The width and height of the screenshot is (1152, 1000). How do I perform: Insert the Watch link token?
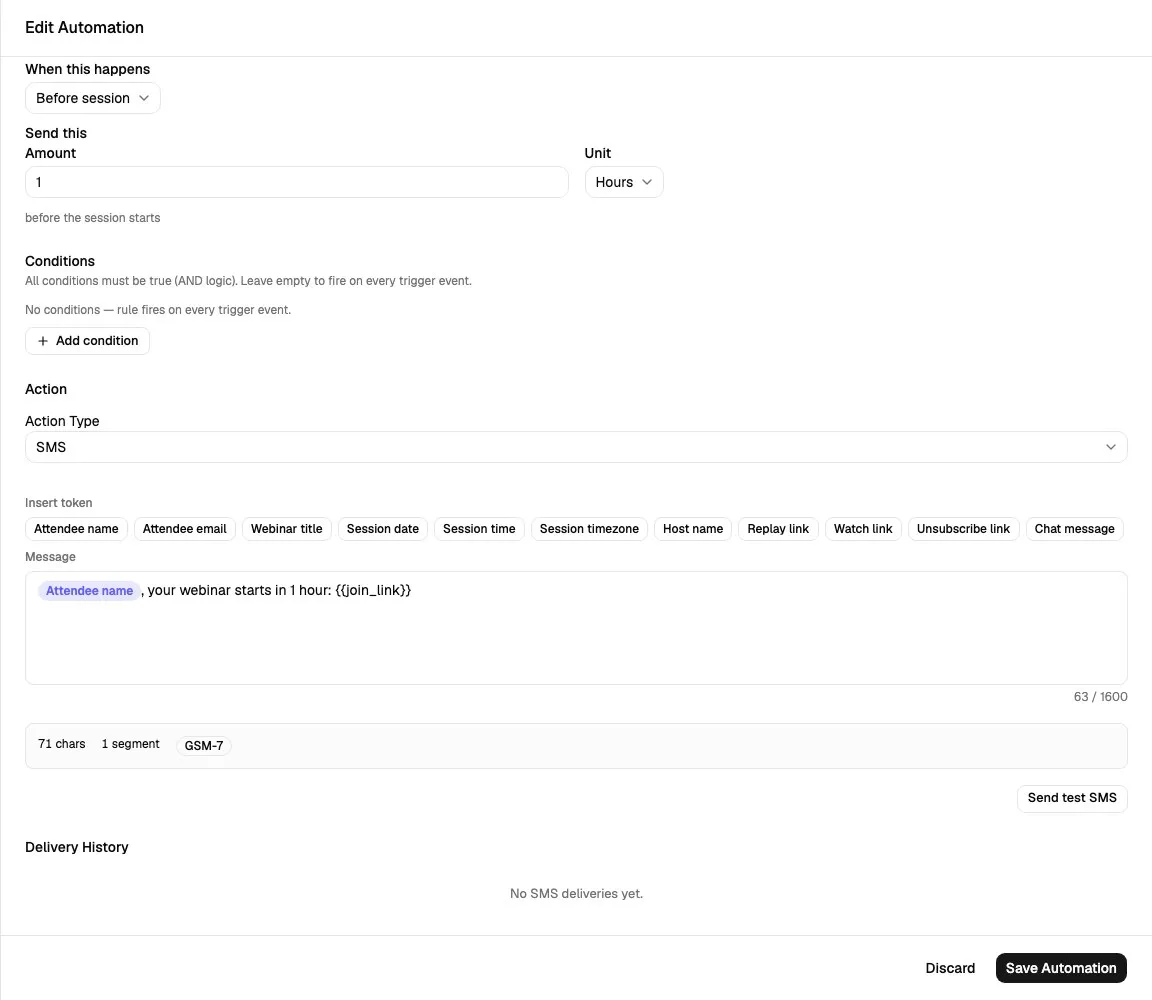click(863, 529)
